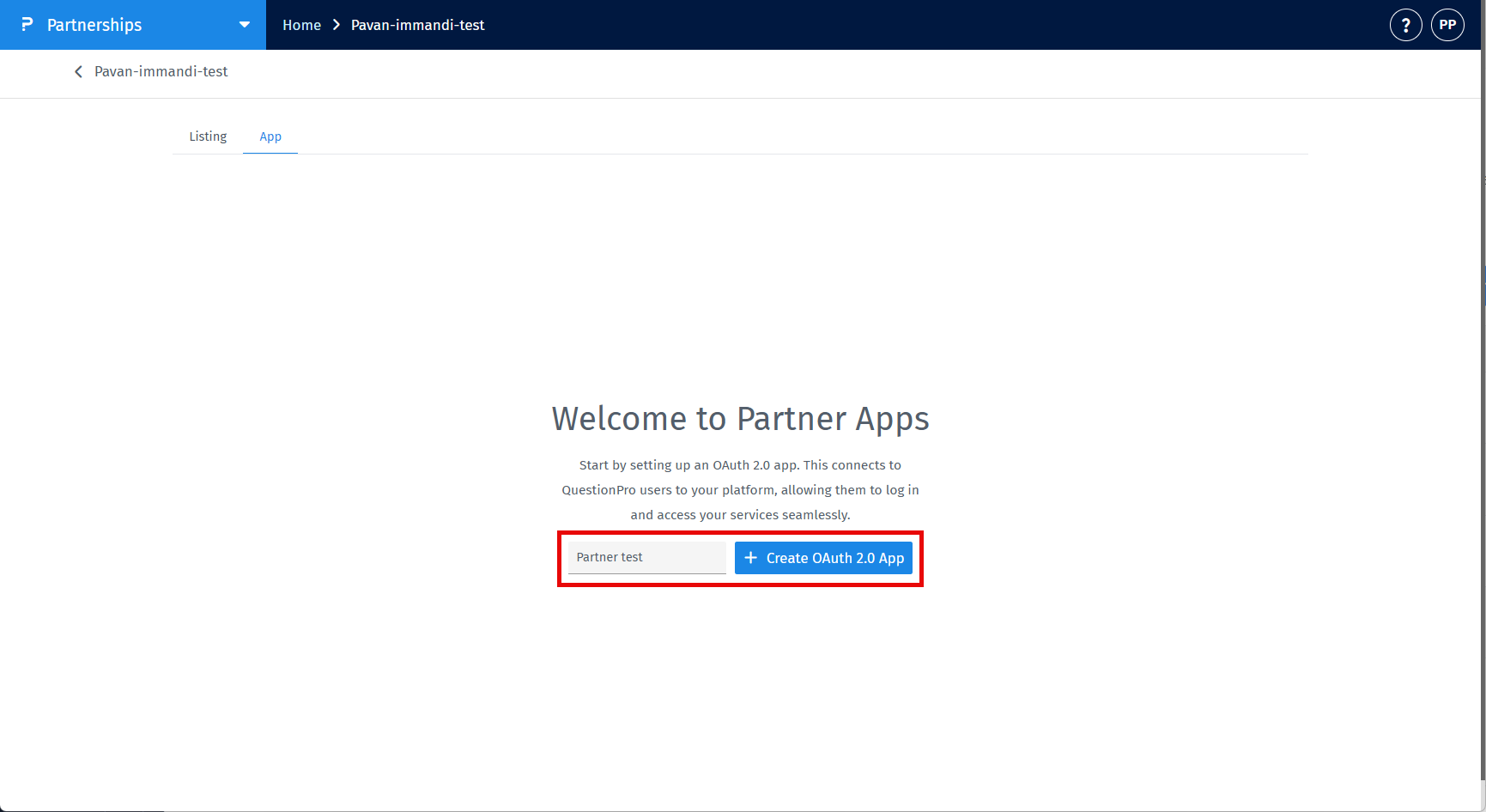
Task: Open the PP user profile avatar
Action: pyautogui.click(x=1447, y=25)
